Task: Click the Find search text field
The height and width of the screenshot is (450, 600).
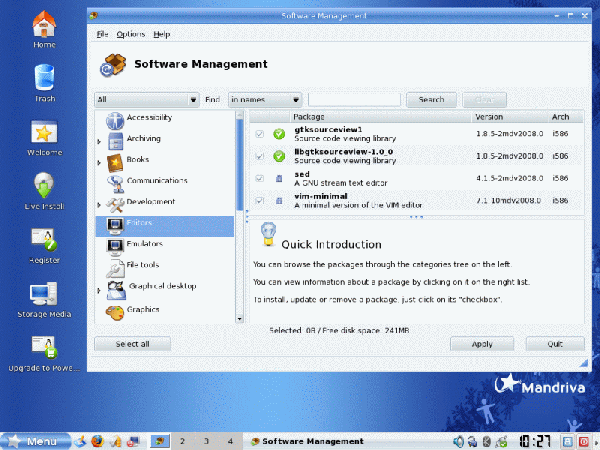Action: 354,100
